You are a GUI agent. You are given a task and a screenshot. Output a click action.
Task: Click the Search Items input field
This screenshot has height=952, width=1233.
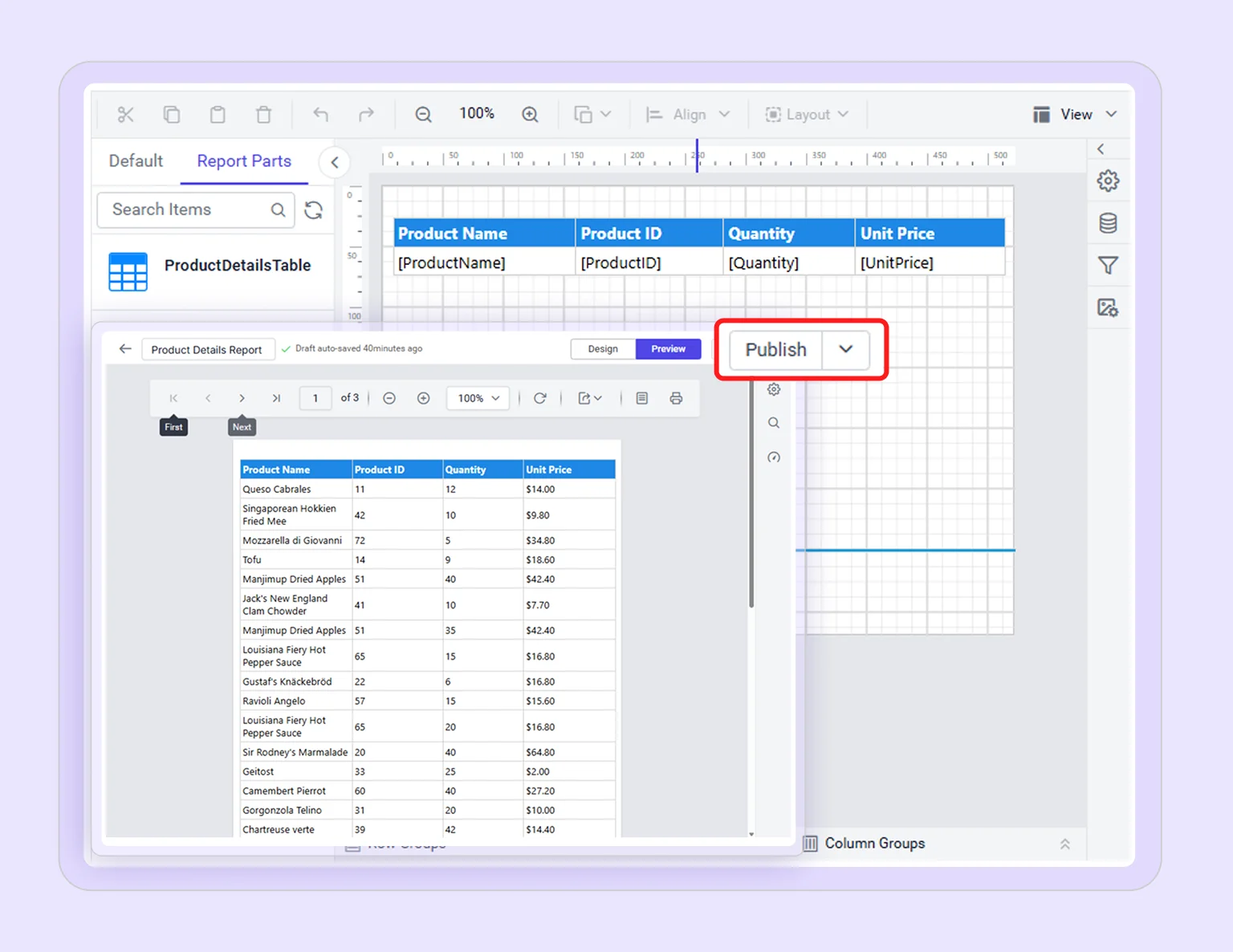point(185,210)
